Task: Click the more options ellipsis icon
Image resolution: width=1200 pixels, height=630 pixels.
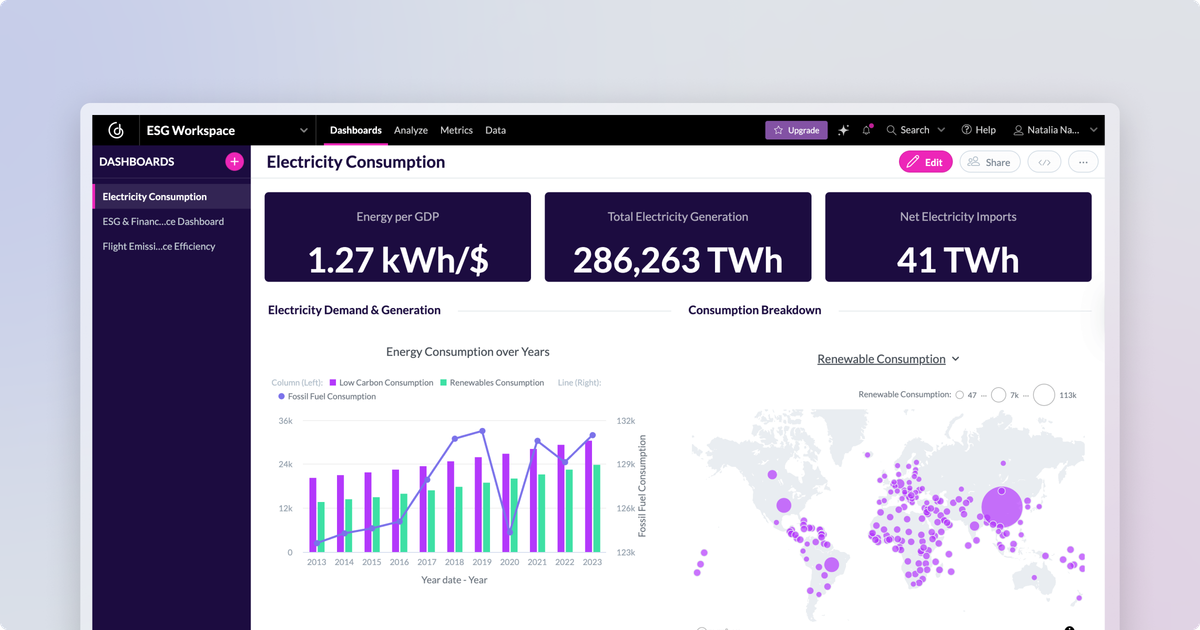Action: 1082,161
